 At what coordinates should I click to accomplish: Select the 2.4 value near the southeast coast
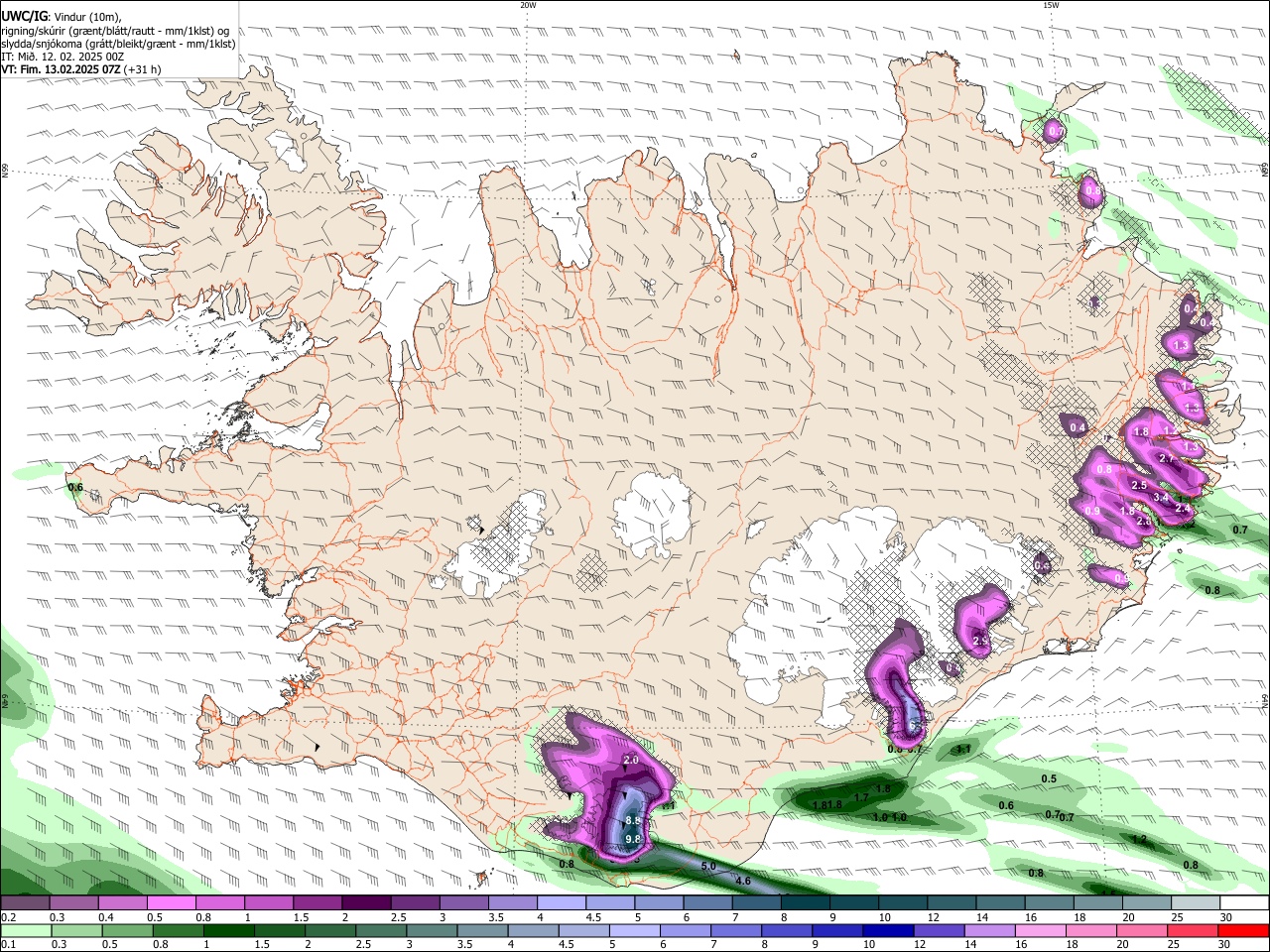(1183, 509)
